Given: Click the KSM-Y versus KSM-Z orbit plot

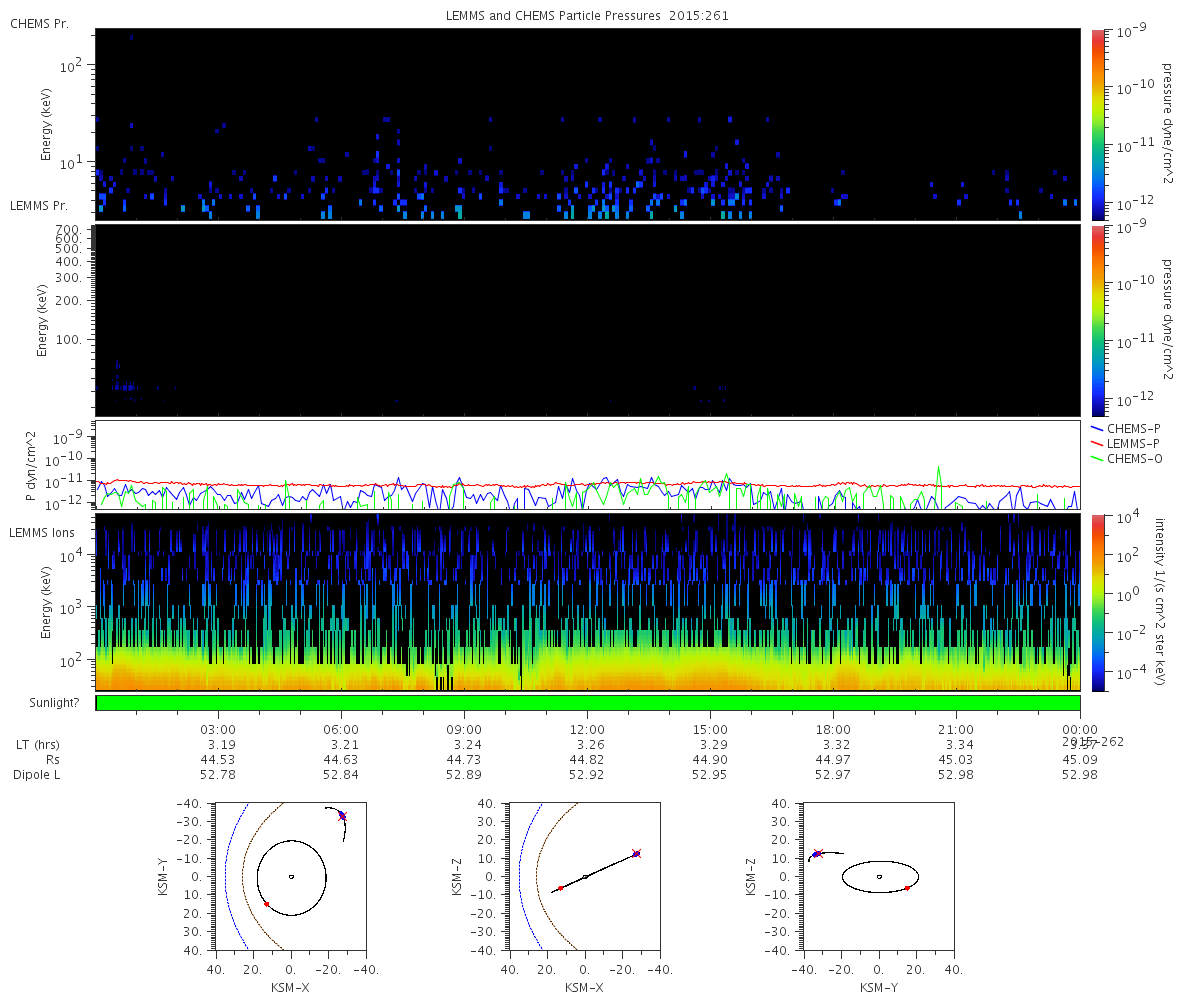Looking at the screenshot, I should click(x=878, y=876).
